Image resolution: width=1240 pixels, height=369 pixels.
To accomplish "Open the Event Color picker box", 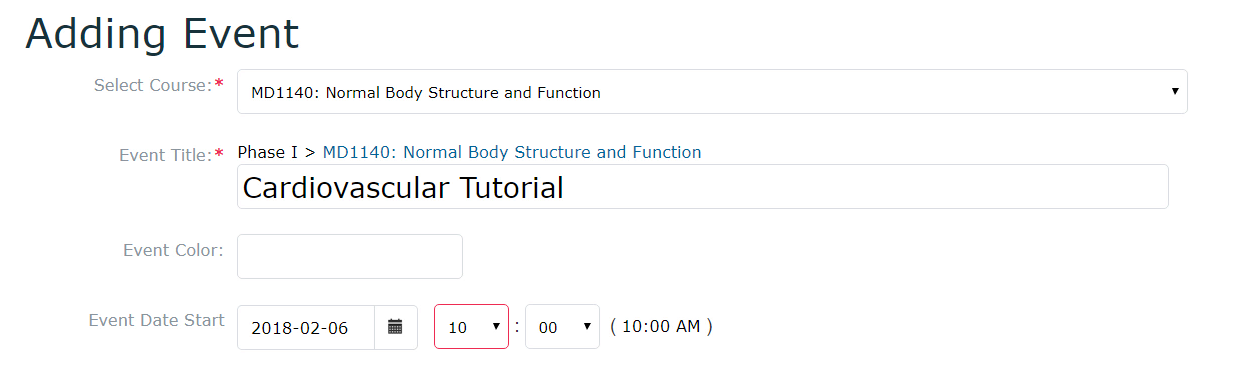I will tap(350, 256).
